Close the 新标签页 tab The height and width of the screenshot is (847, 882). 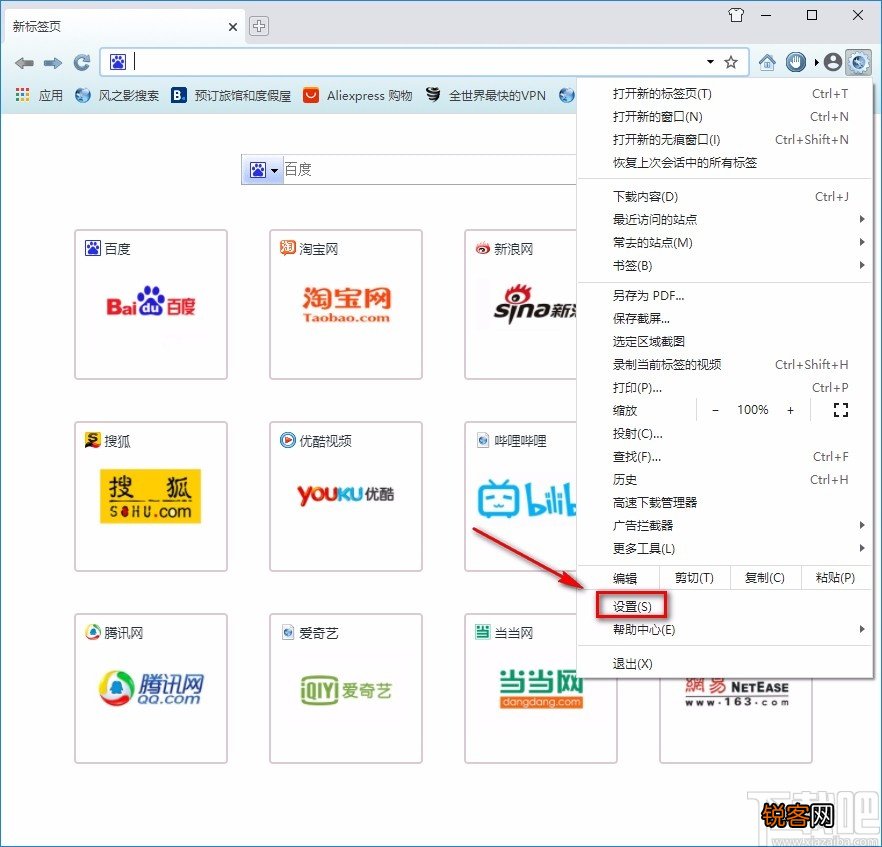coord(233,26)
